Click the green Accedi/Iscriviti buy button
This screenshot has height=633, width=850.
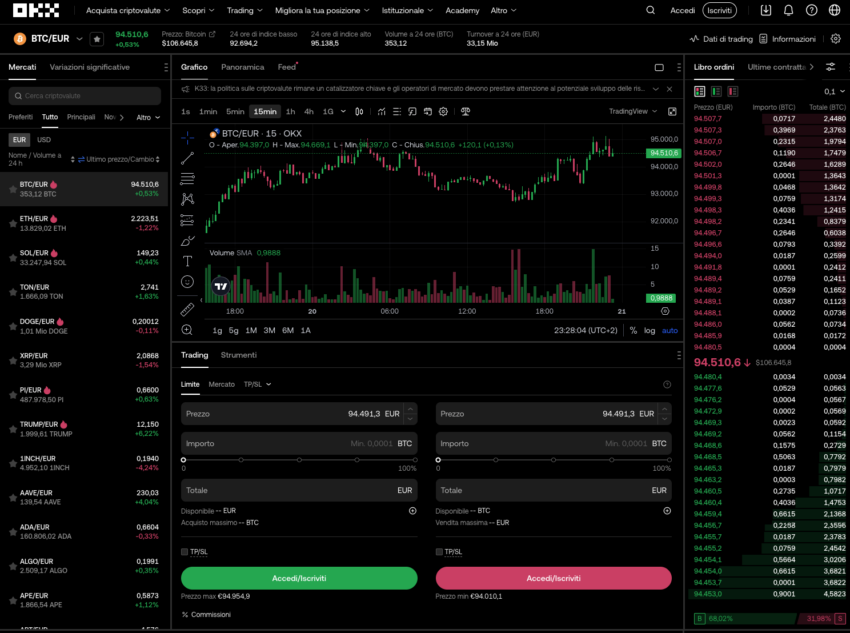click(299, 578)
